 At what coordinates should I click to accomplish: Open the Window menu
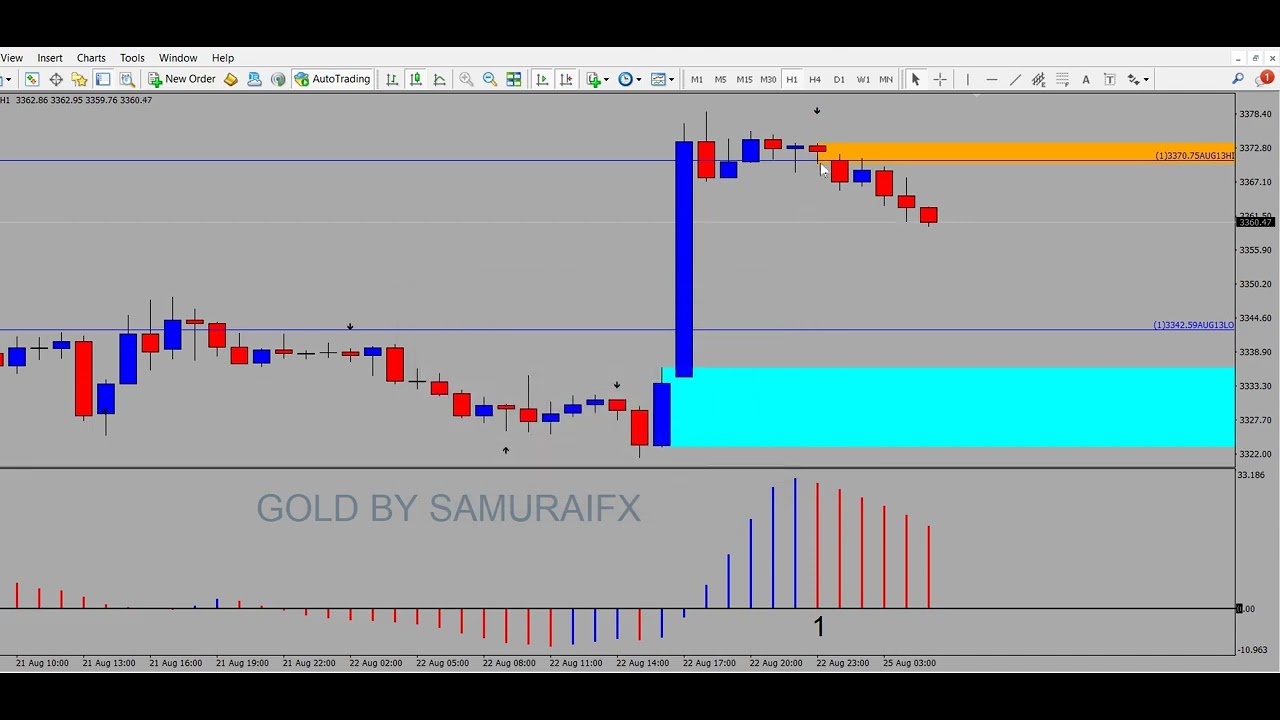point(178,58)
